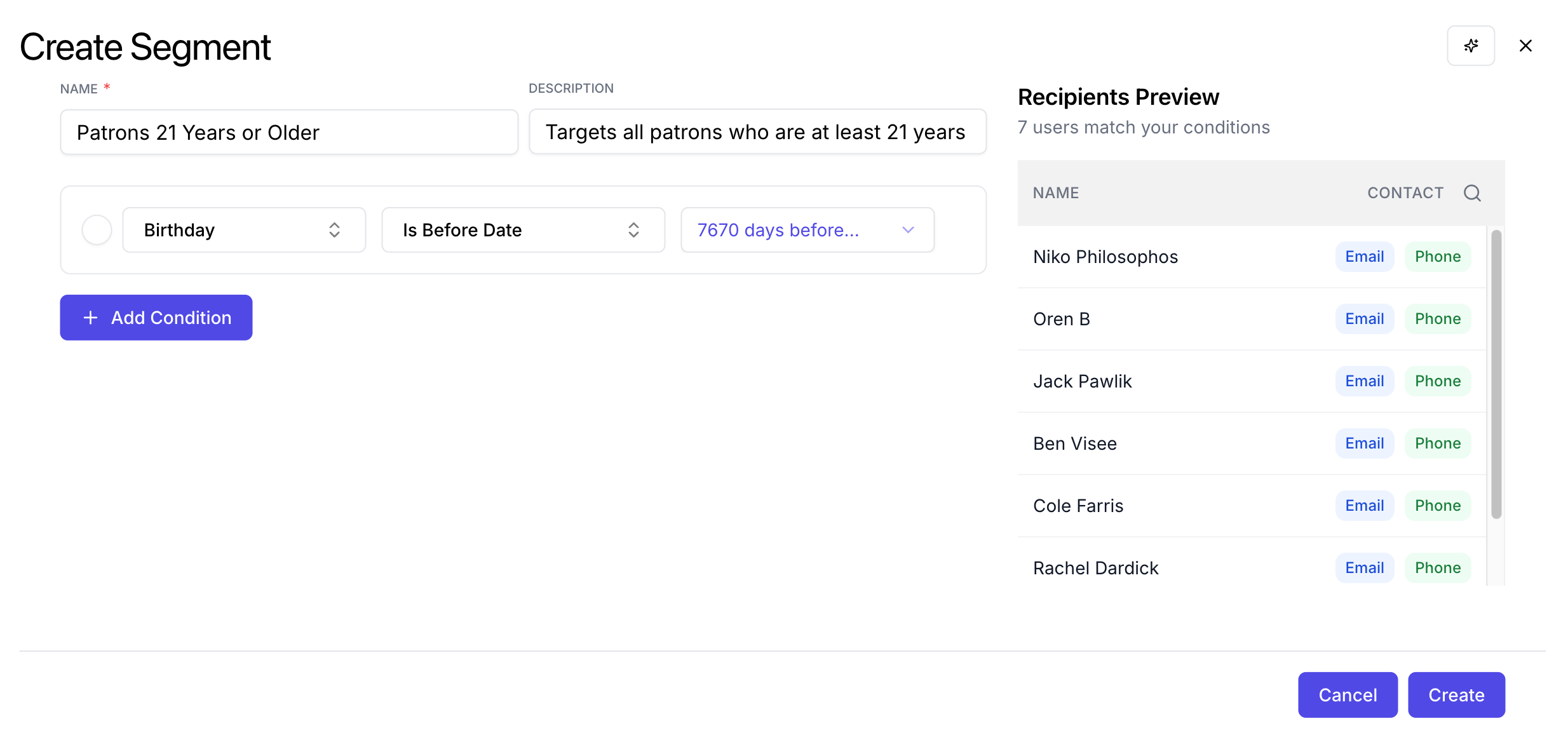This screenshot has width=1568, height=756.
Task: Click the plus icon on Add Condition
Action: point(91,318)
